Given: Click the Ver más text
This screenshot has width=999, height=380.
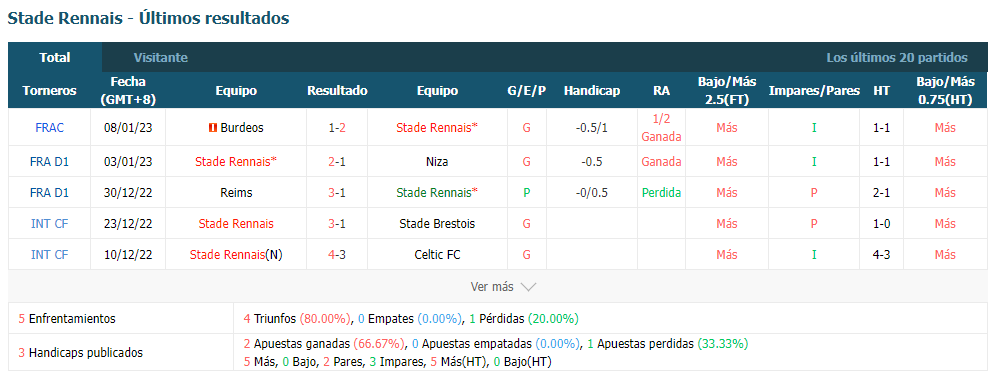Looking at the screenshot, I should (x=492, y=287).
